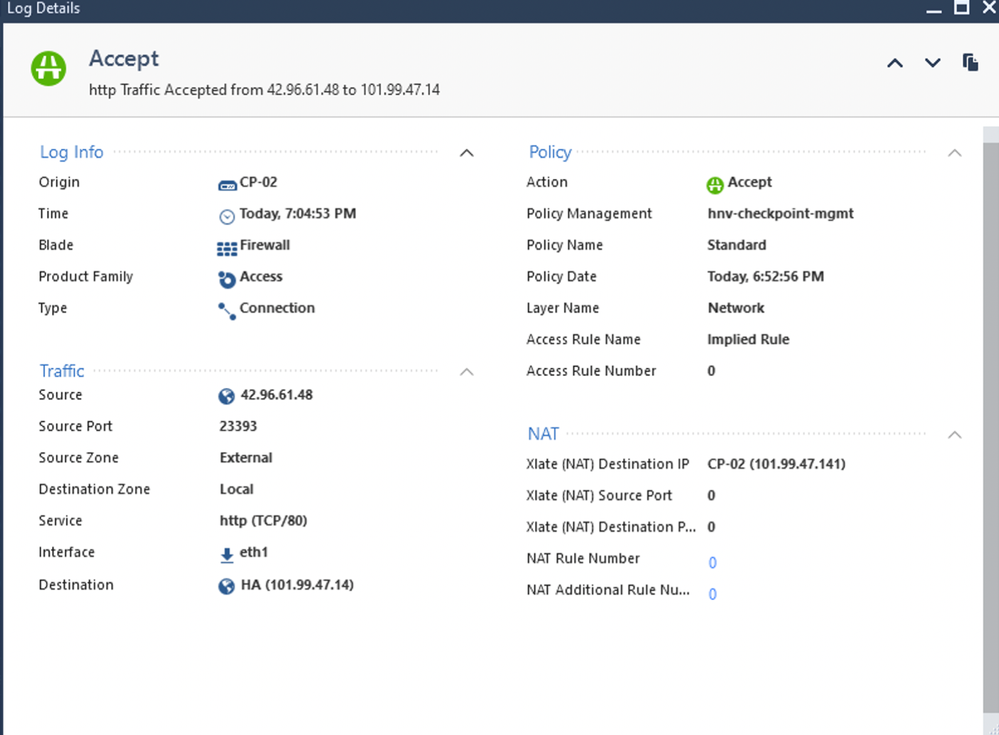Click the Firewall blade icon
999x735 pixels.
pos(227,248)
